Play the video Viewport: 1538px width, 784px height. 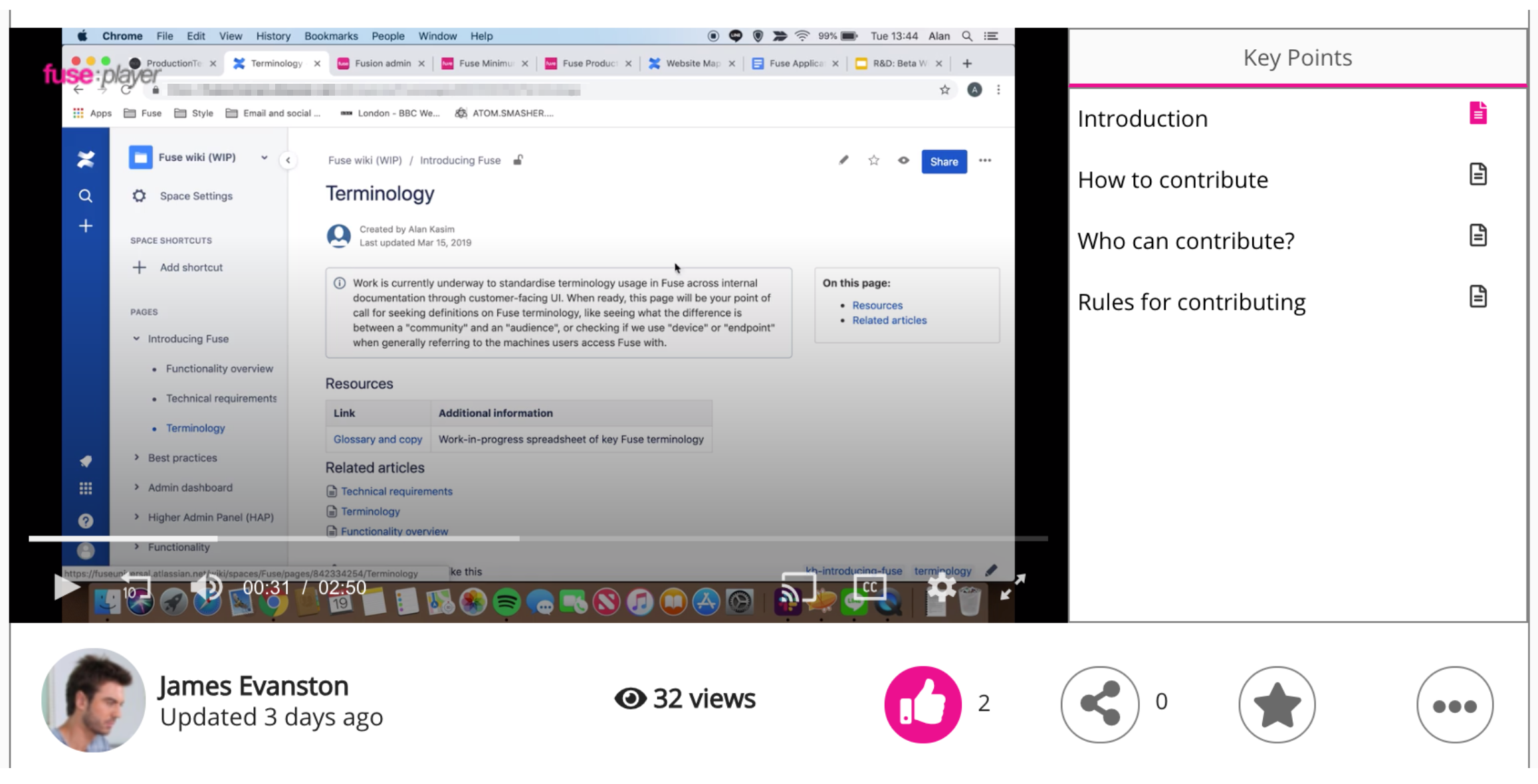66,587
